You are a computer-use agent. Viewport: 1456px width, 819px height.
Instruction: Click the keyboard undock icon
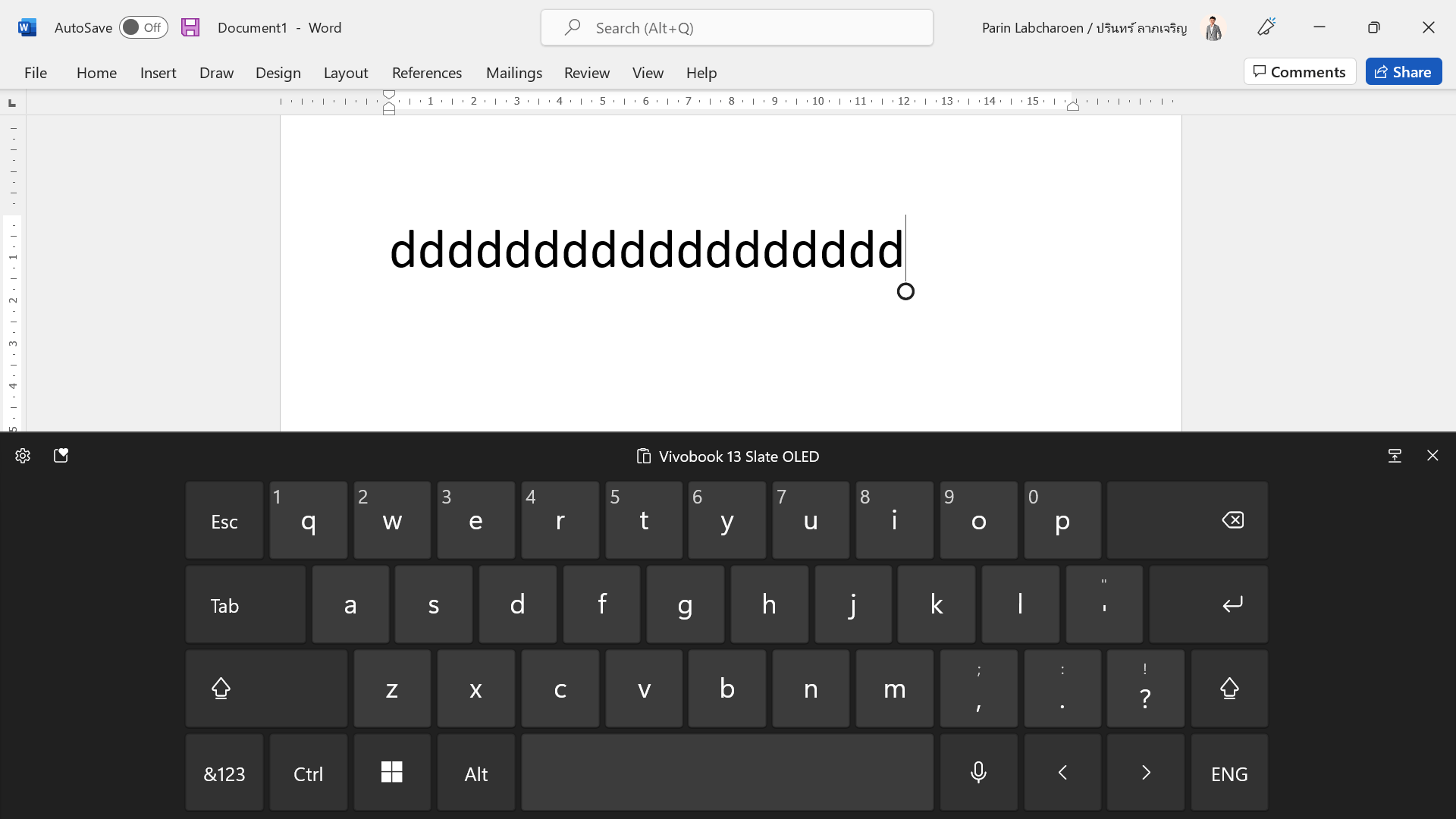(x=1394, y=456)
